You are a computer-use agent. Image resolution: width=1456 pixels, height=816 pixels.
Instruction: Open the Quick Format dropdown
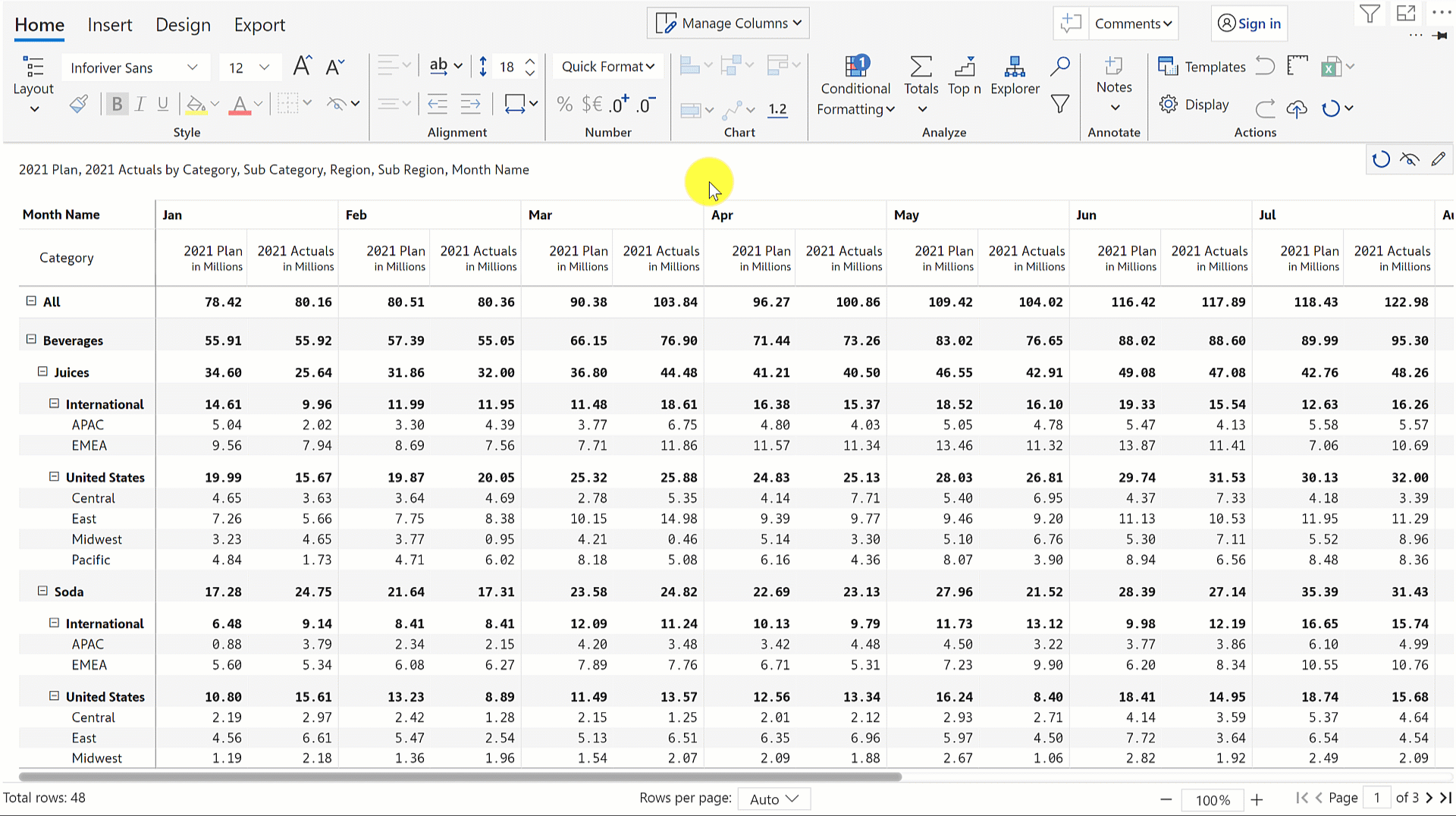tap(607, 67)
